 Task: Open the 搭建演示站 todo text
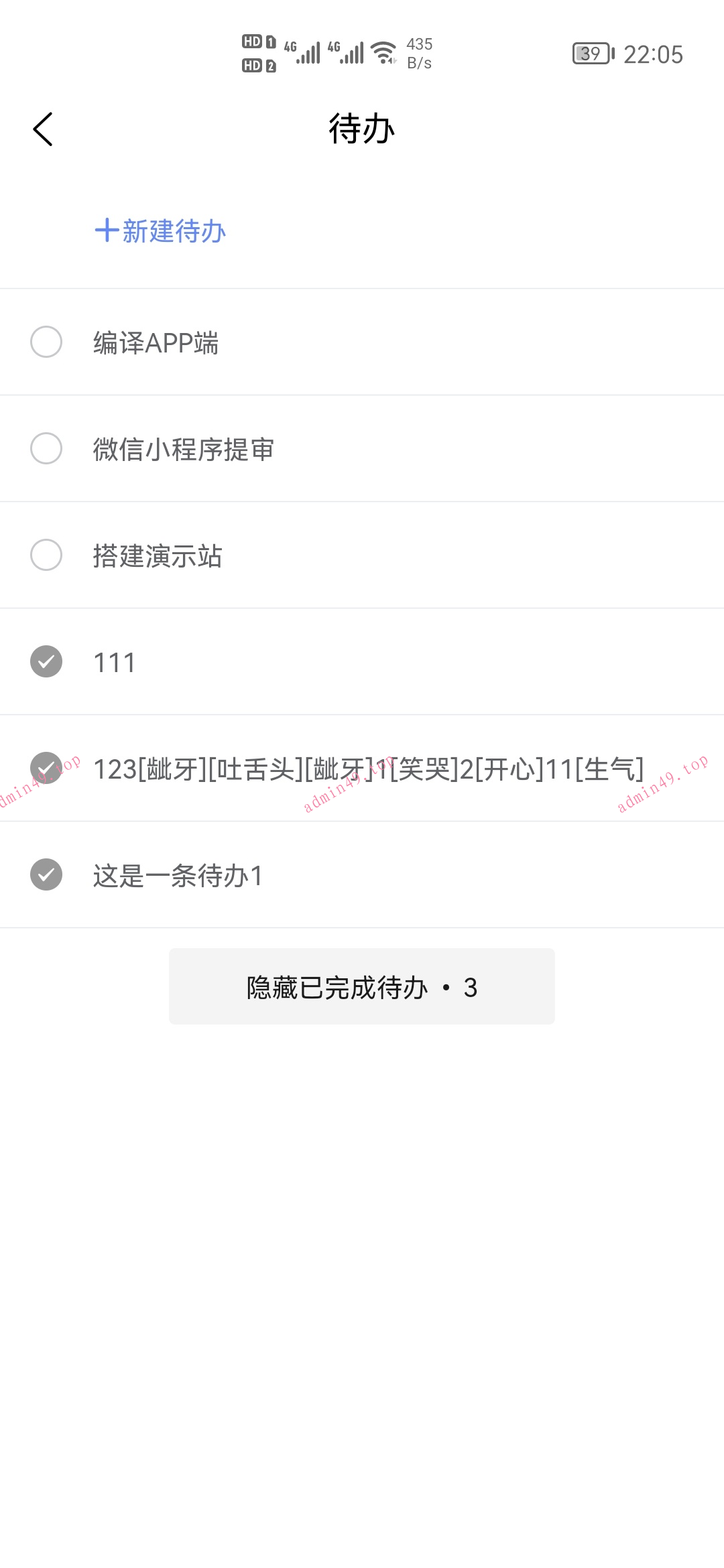point(158,556)
